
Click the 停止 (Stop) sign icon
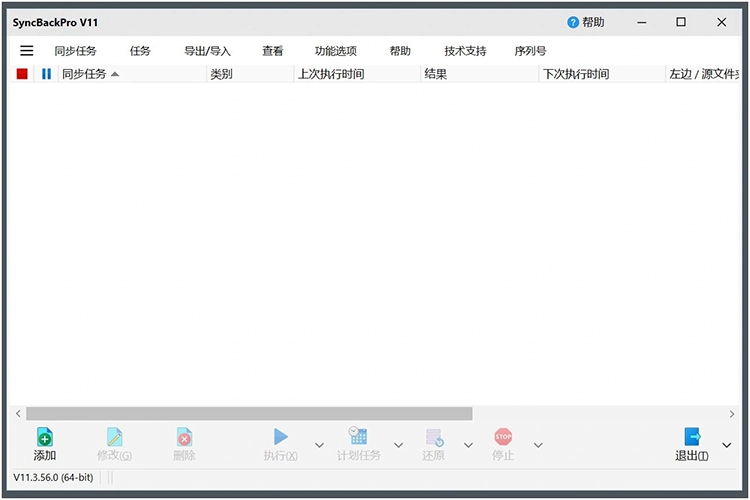click(x=503, y=437)
